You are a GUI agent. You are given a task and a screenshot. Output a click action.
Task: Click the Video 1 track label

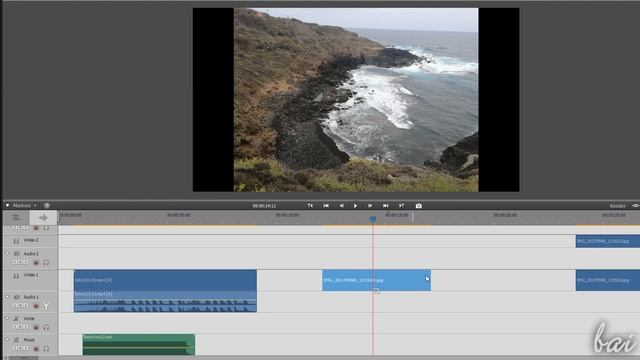click(x=31, y=275)
